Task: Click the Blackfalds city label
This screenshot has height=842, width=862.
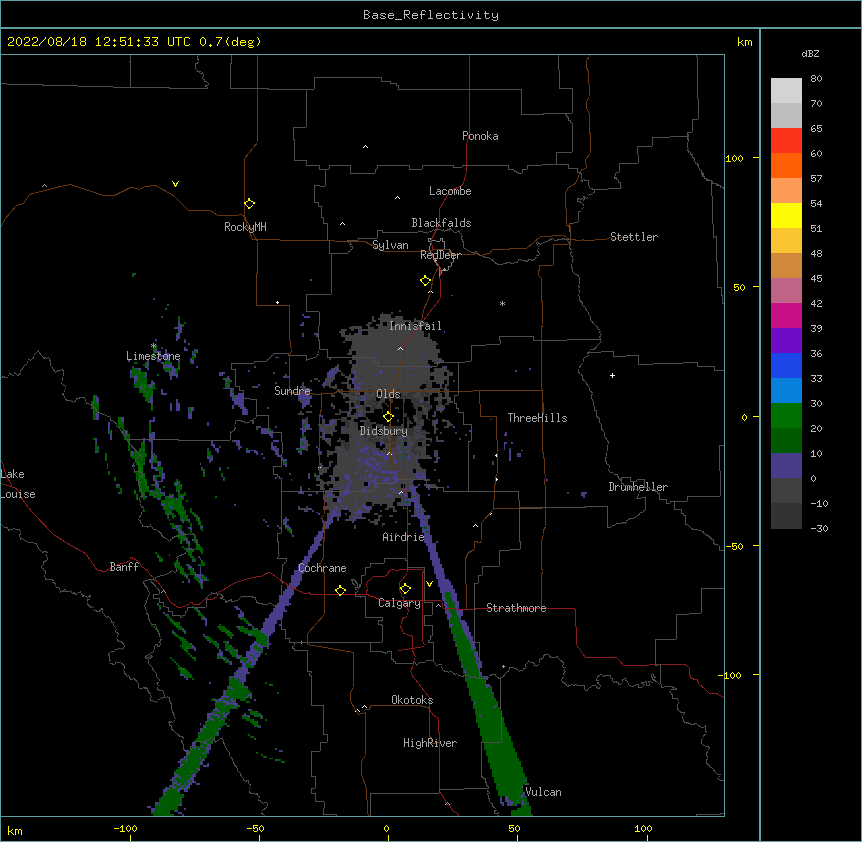Action: coord(441,223)
